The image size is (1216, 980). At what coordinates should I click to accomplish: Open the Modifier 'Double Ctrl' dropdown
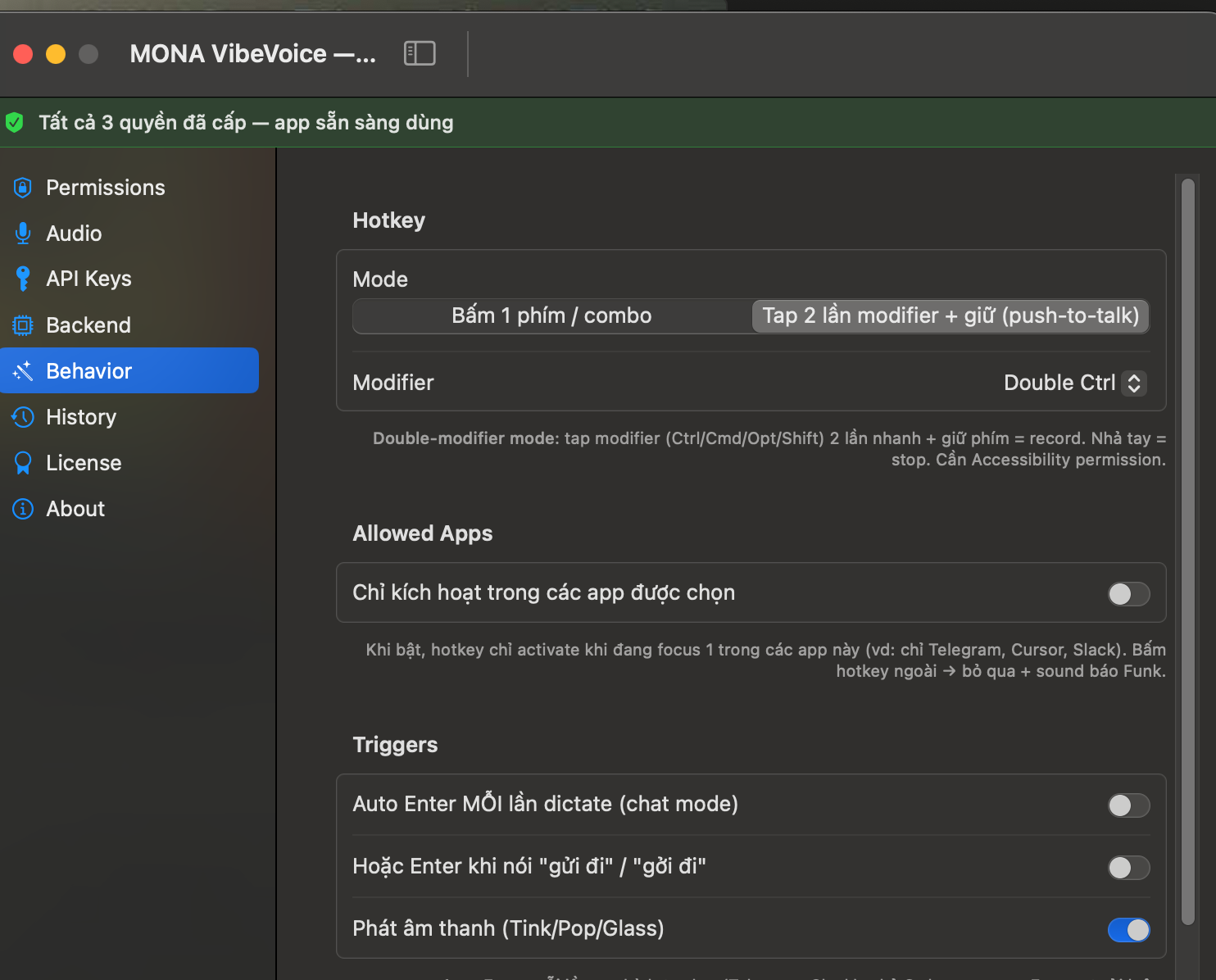(x=1074, y=383)
